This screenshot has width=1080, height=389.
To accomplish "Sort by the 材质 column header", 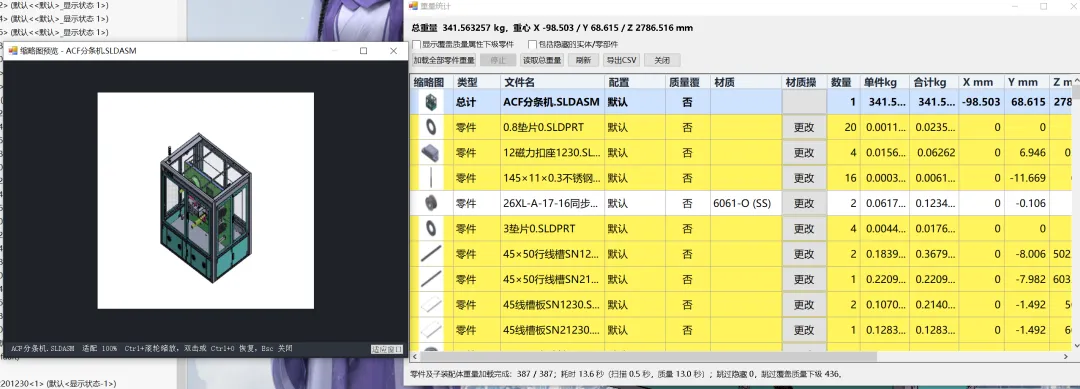I will pos(746,82).
